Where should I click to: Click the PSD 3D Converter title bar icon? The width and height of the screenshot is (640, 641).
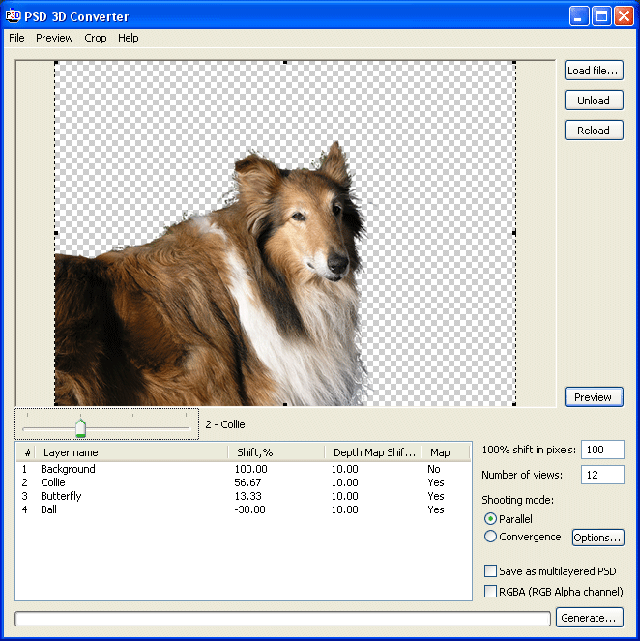[15, 16]
